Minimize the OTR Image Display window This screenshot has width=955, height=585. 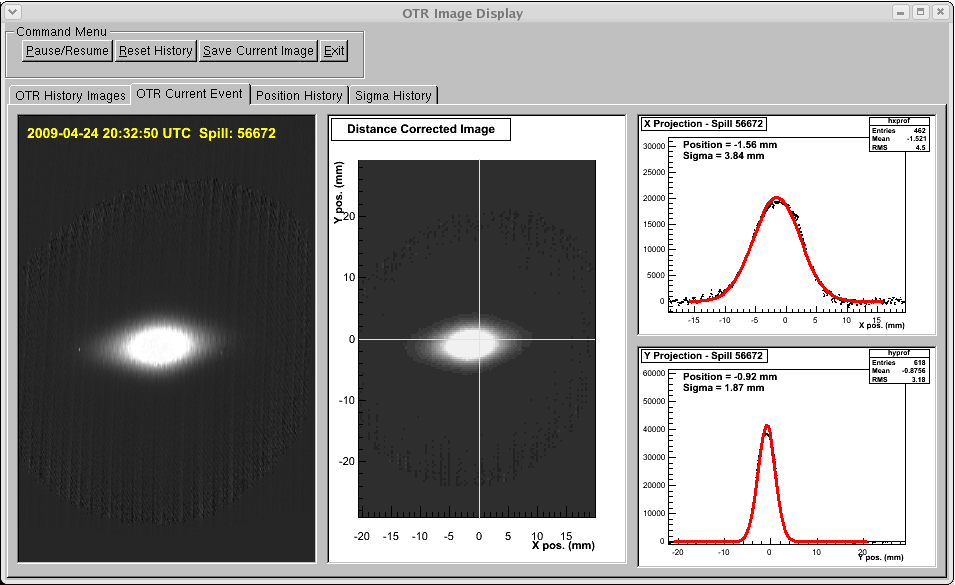click(901, 13)
